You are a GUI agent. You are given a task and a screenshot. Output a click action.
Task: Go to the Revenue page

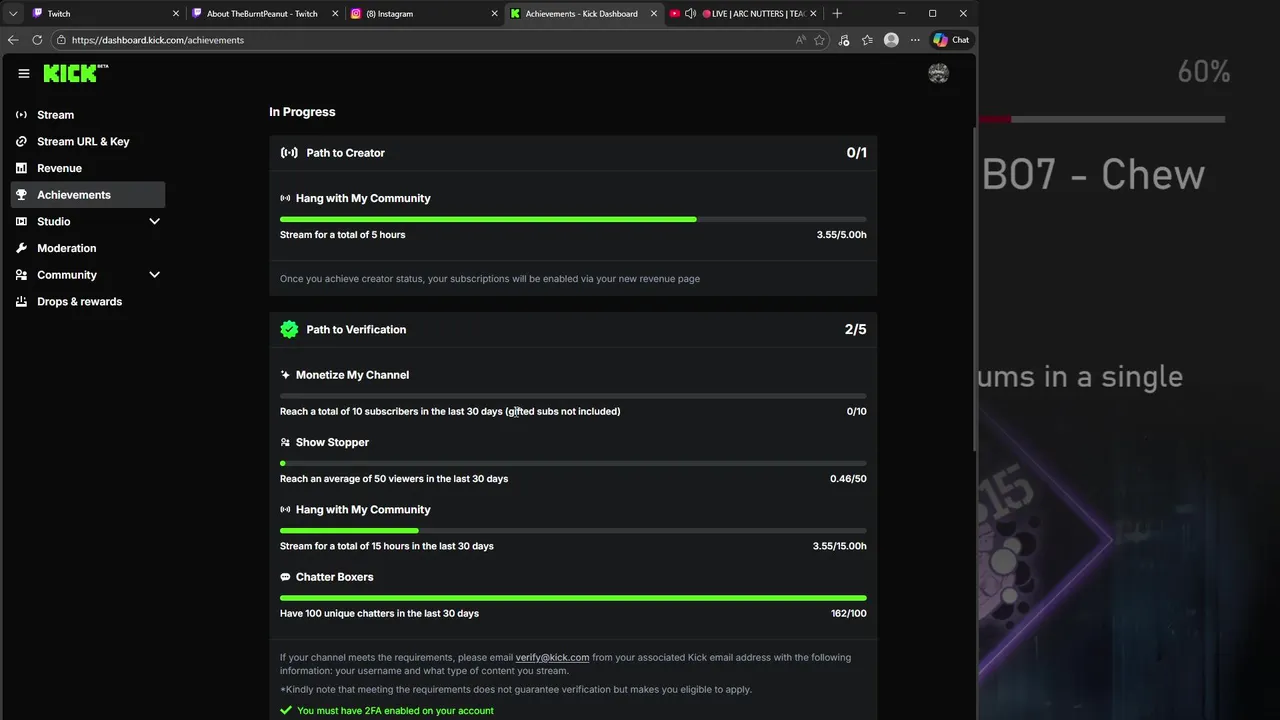click(x=88, y=168)
